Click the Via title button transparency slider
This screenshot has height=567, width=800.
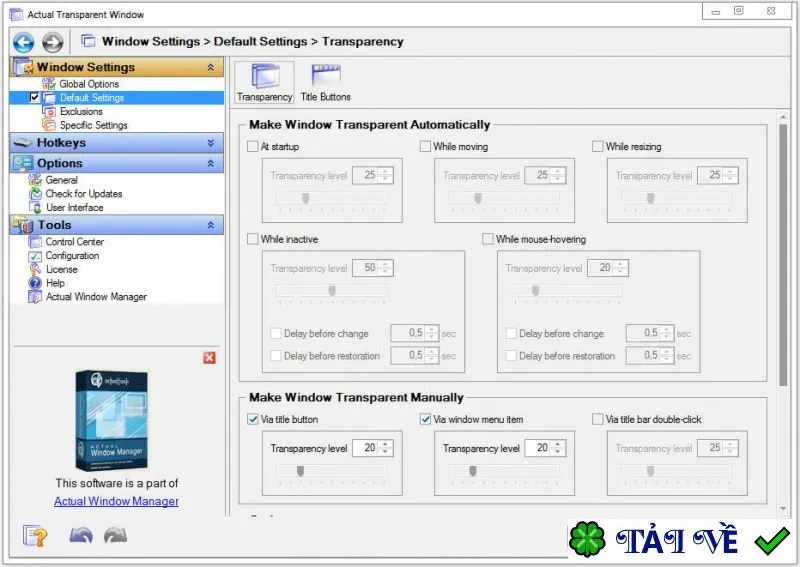point(332,471)
